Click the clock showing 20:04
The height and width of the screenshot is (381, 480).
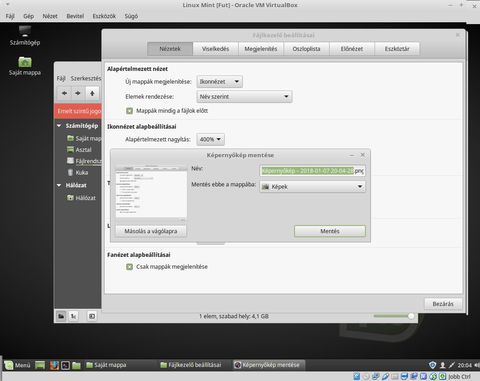coord(464,365)
